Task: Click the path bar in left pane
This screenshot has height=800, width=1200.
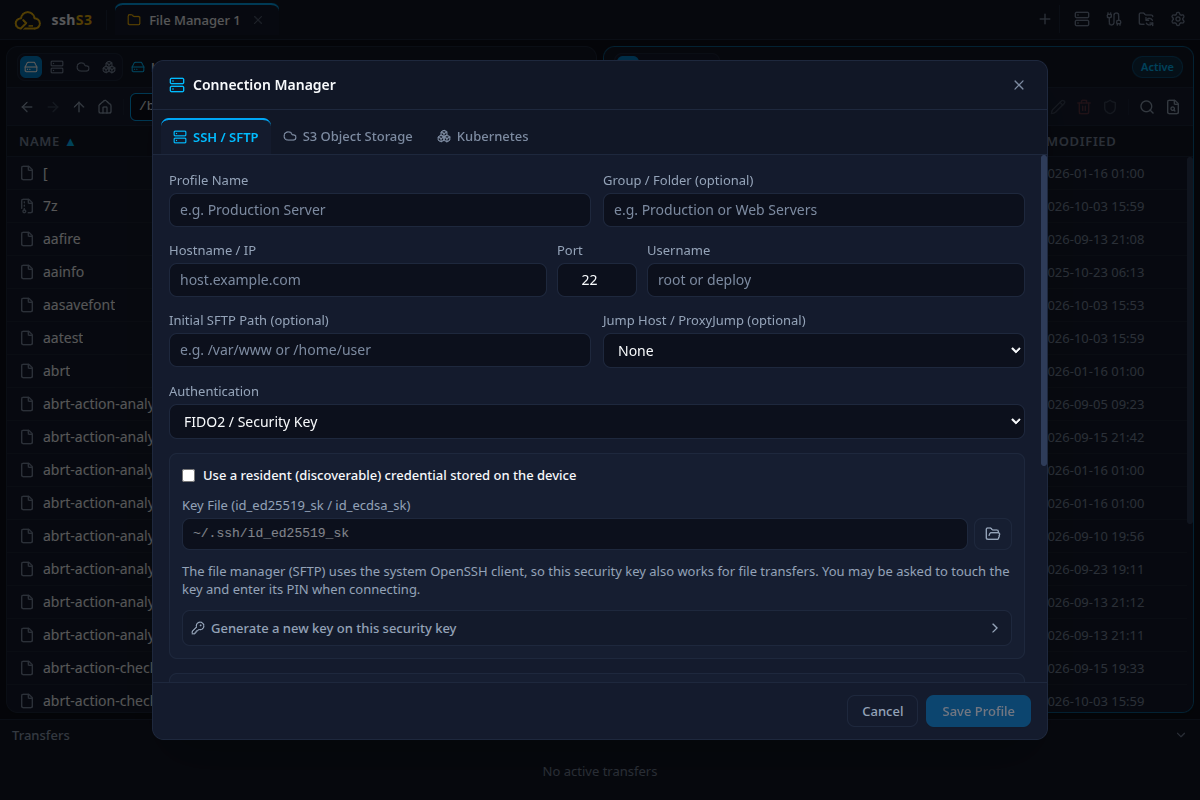Action: pos(141,107)
